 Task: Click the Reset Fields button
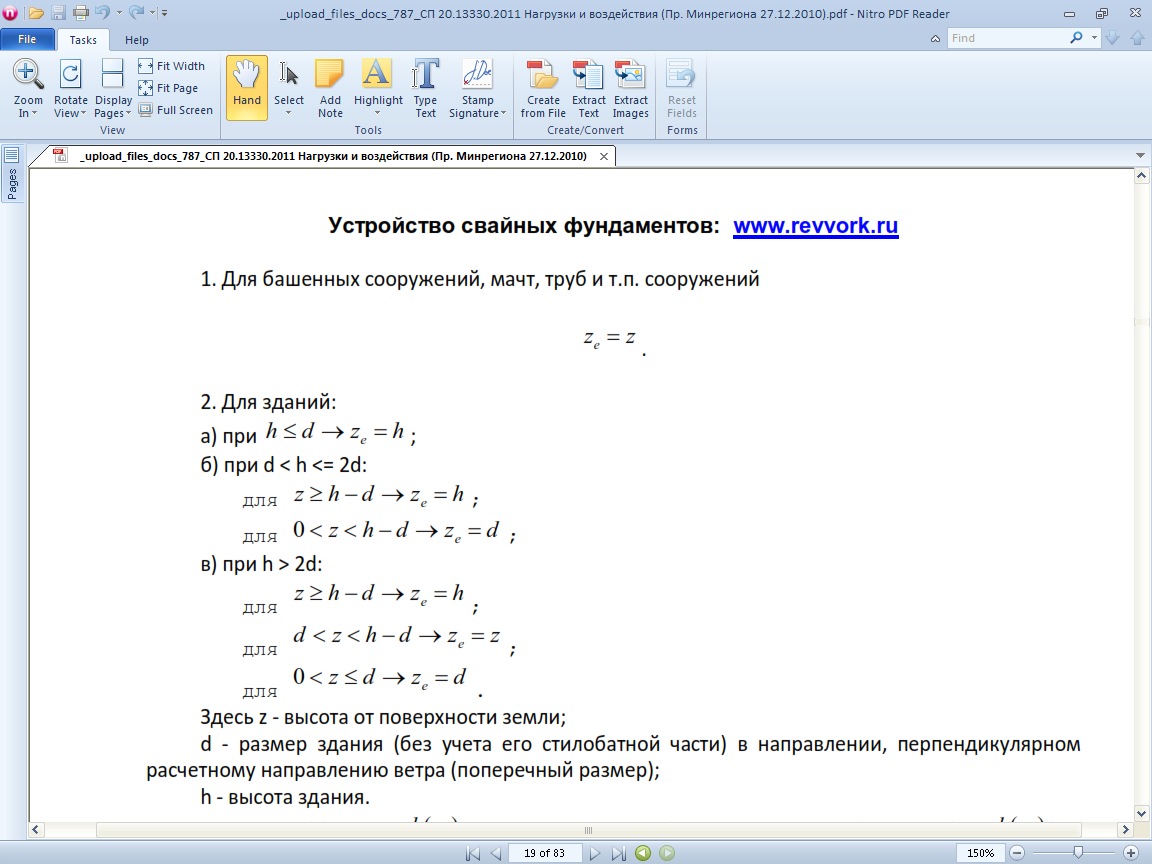pos(682,87)
